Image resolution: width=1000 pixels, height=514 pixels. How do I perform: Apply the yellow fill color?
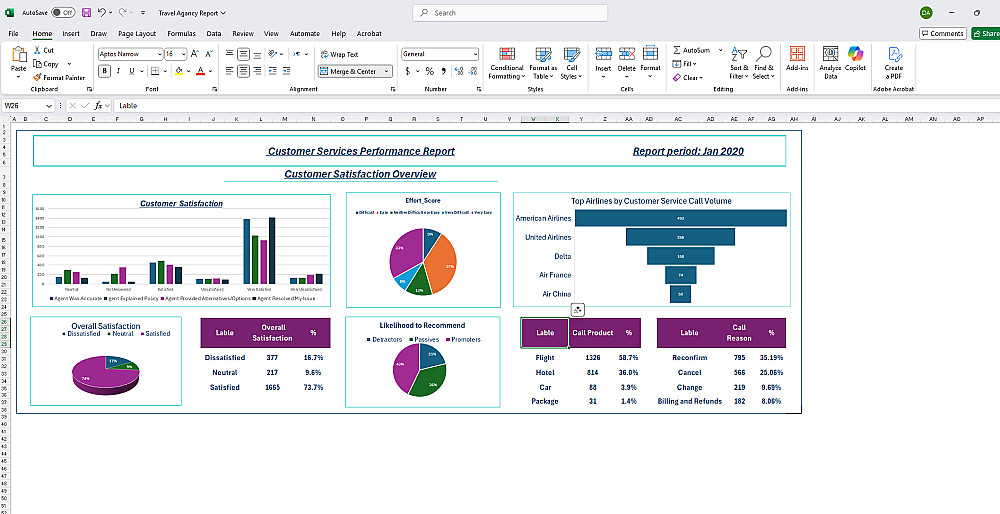click(x=179, y=71)
